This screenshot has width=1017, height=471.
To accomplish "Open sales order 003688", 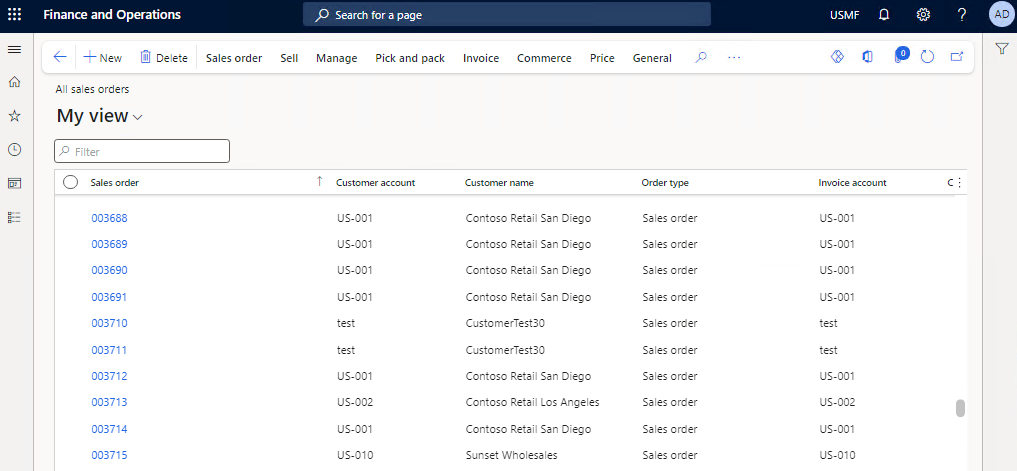I will (109, 218).
